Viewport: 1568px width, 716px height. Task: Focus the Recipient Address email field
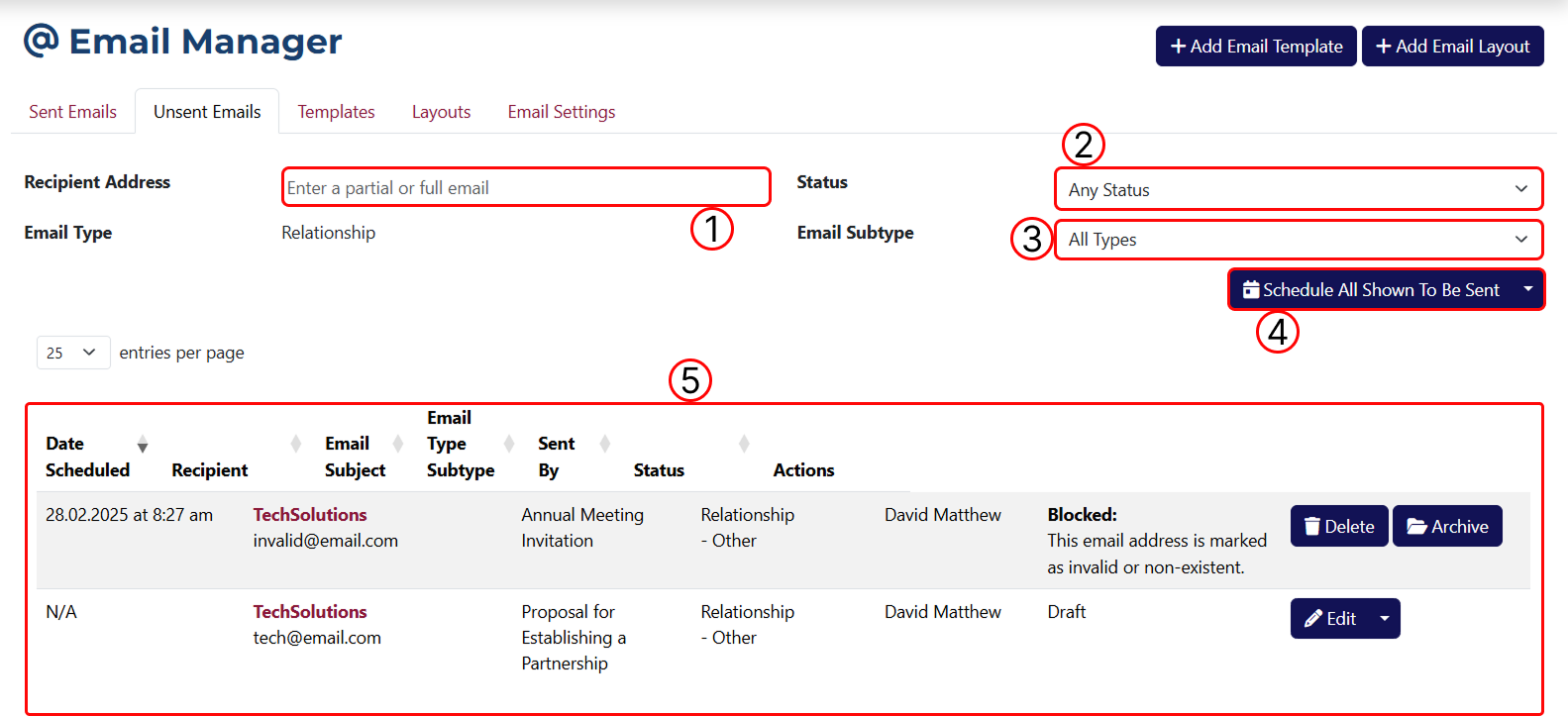coord(525,188)
